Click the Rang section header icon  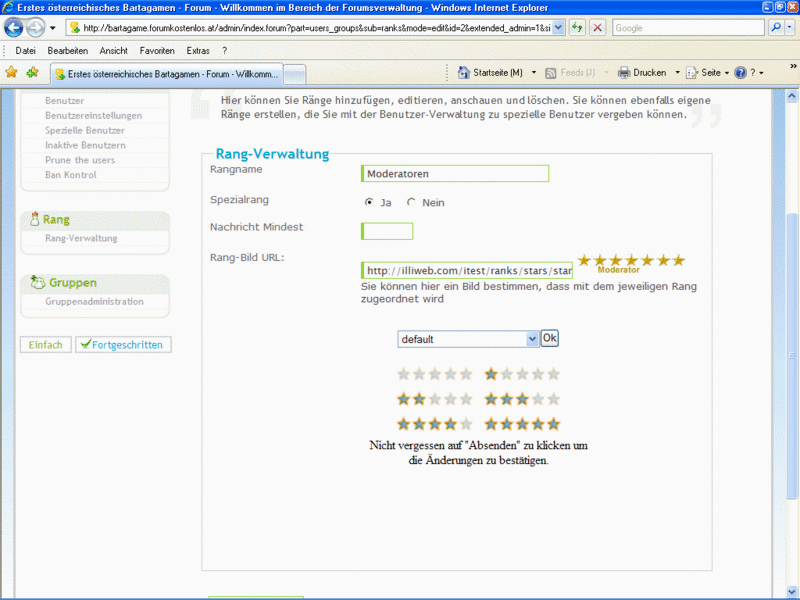click(34, 219)
